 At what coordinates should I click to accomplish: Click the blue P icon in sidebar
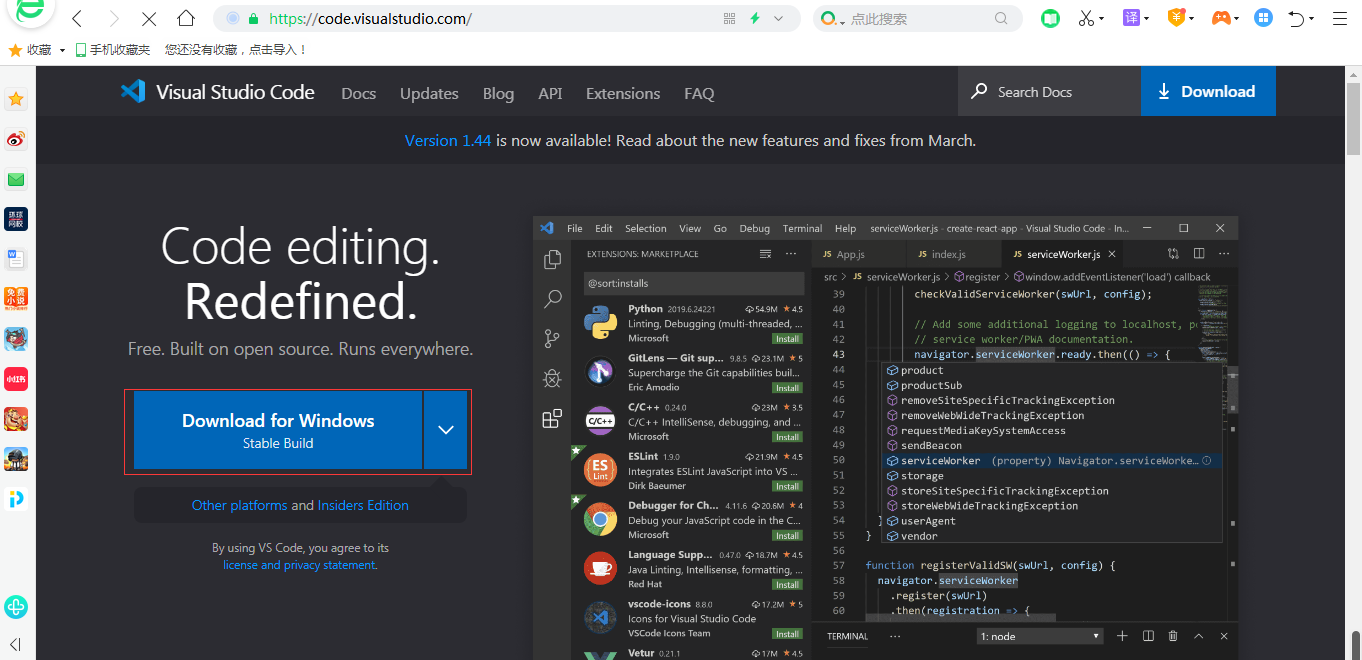(x=16, y=499)
